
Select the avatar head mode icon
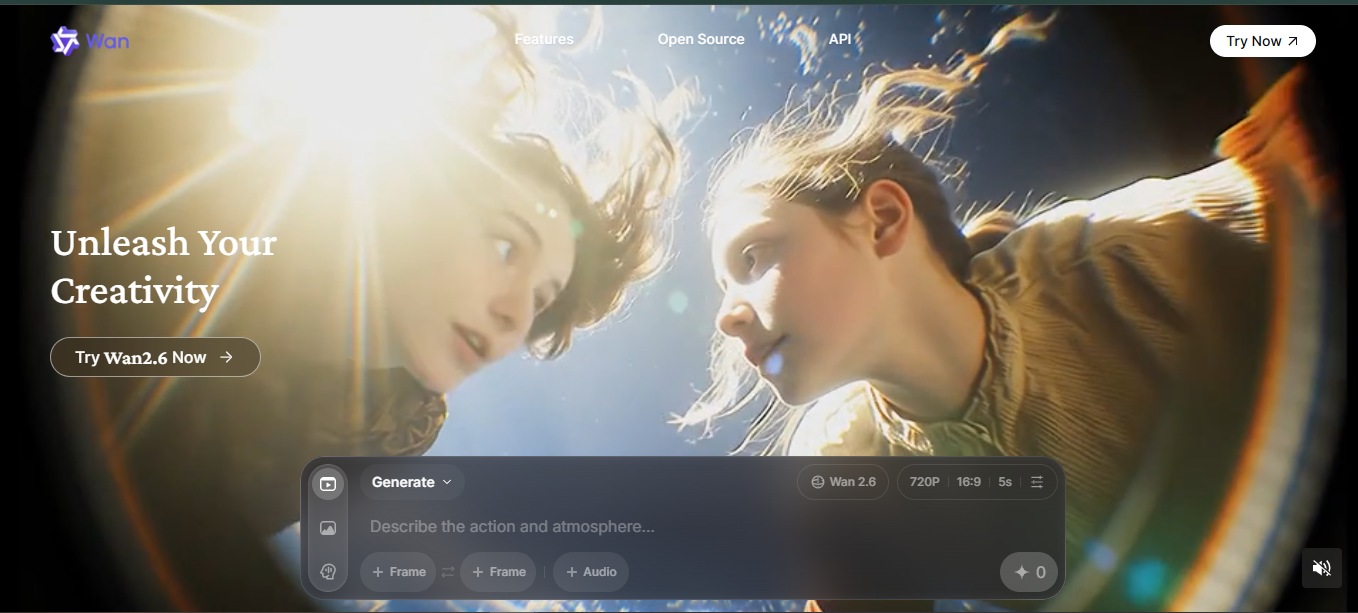(x=328, y=572)
